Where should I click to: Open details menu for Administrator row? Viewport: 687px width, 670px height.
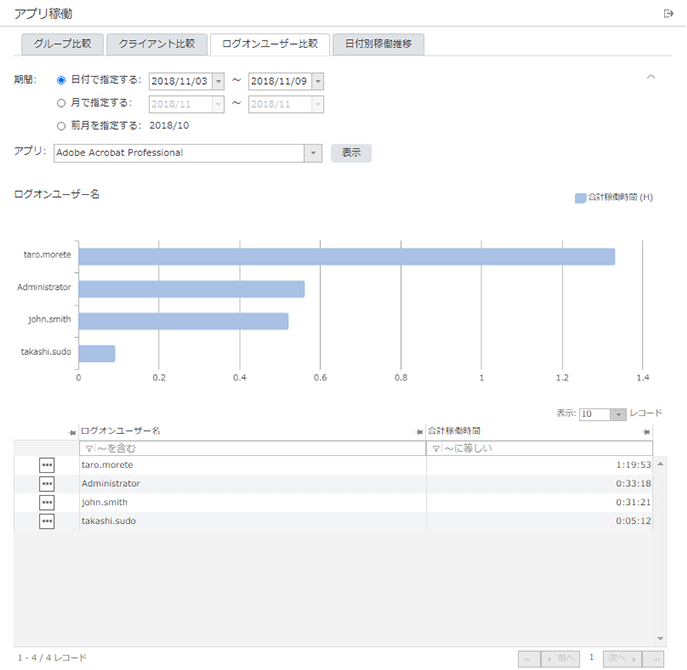click(47, 484)
